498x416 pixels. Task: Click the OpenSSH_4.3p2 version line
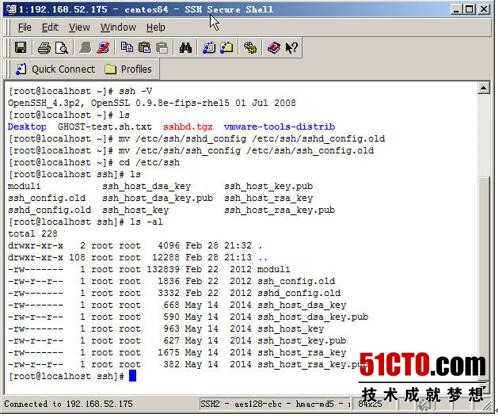(152, 103)
